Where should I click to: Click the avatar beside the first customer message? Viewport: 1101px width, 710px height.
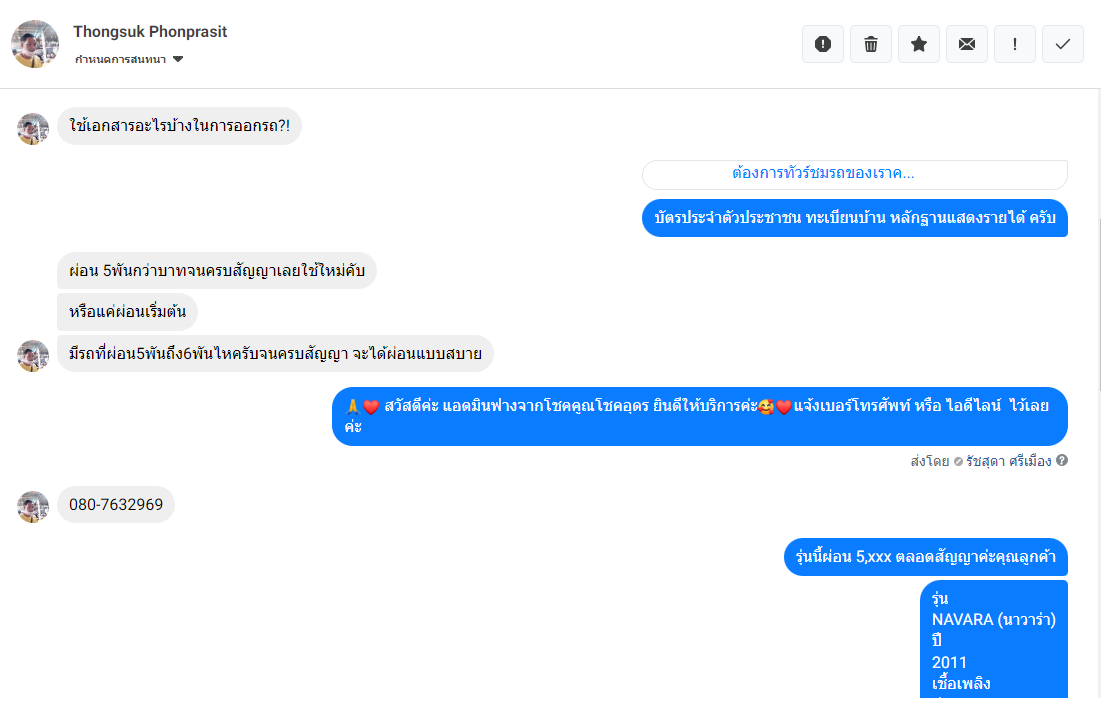tap(33, 129)
